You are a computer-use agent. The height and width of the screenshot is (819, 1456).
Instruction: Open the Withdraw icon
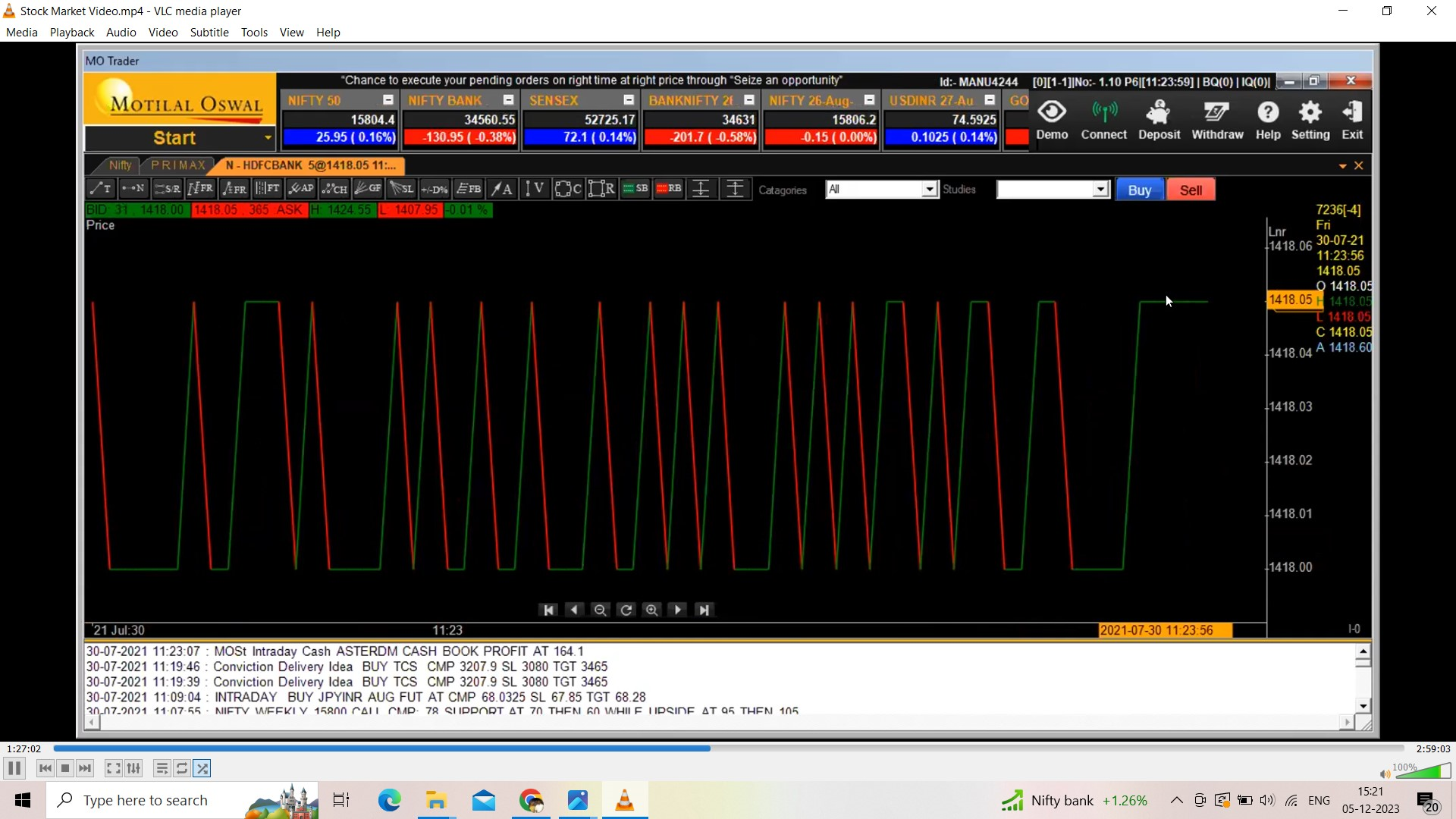pyautogui.click(x=1217, y=120)
